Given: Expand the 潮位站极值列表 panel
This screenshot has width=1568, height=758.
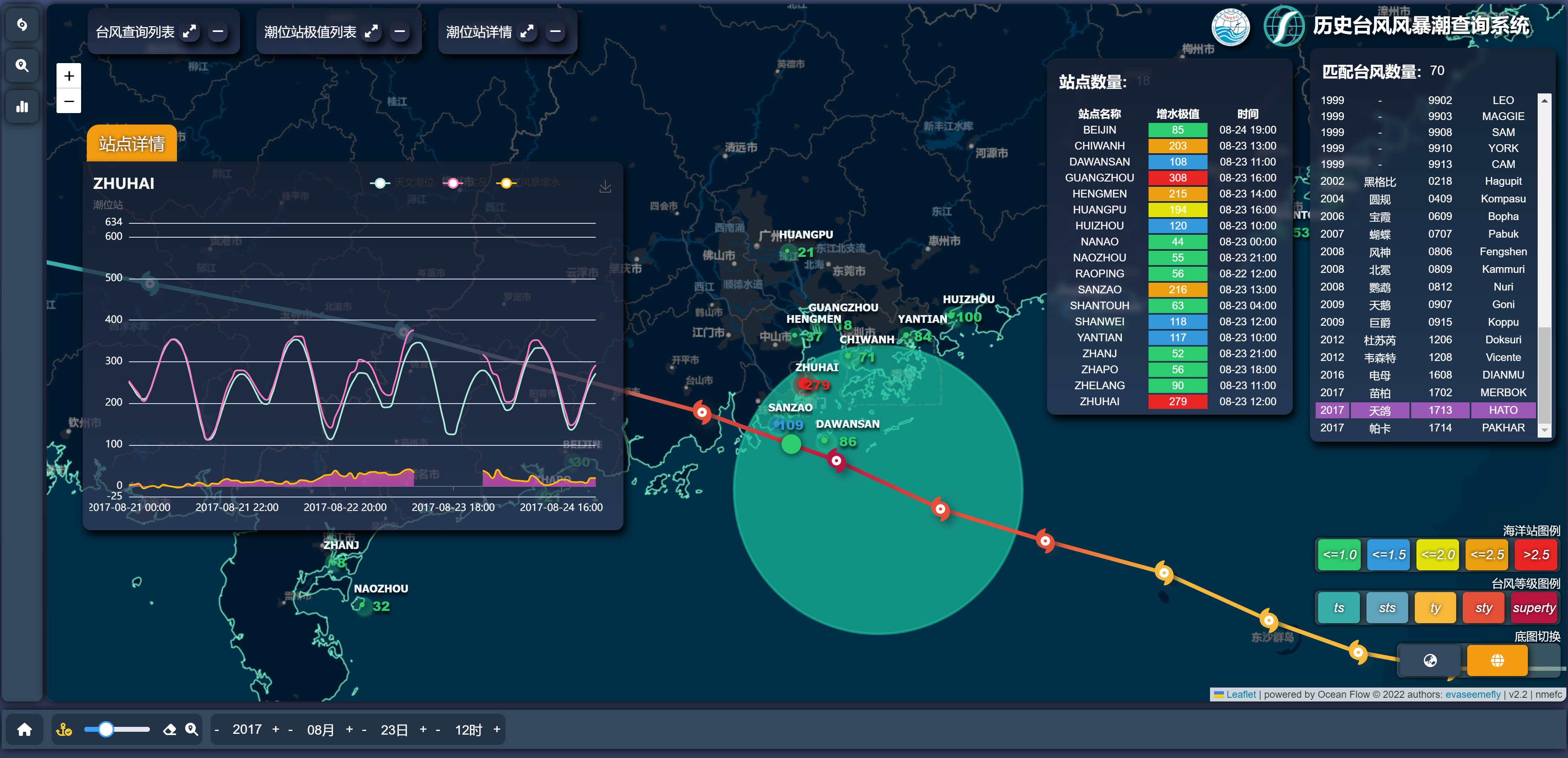Looking at the screenshot, I should click(x=371, y=32).
